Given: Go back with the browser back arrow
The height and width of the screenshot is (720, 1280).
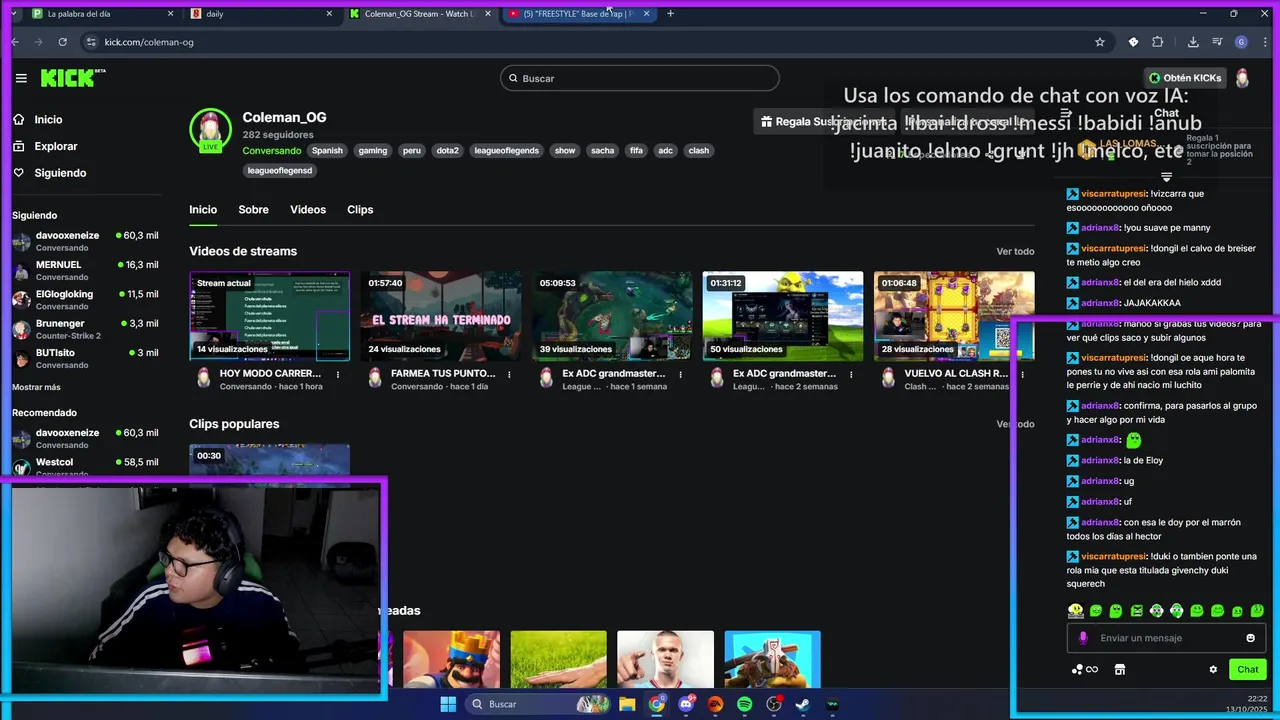Looking at the screenshot, I should (x=15, y=42).
